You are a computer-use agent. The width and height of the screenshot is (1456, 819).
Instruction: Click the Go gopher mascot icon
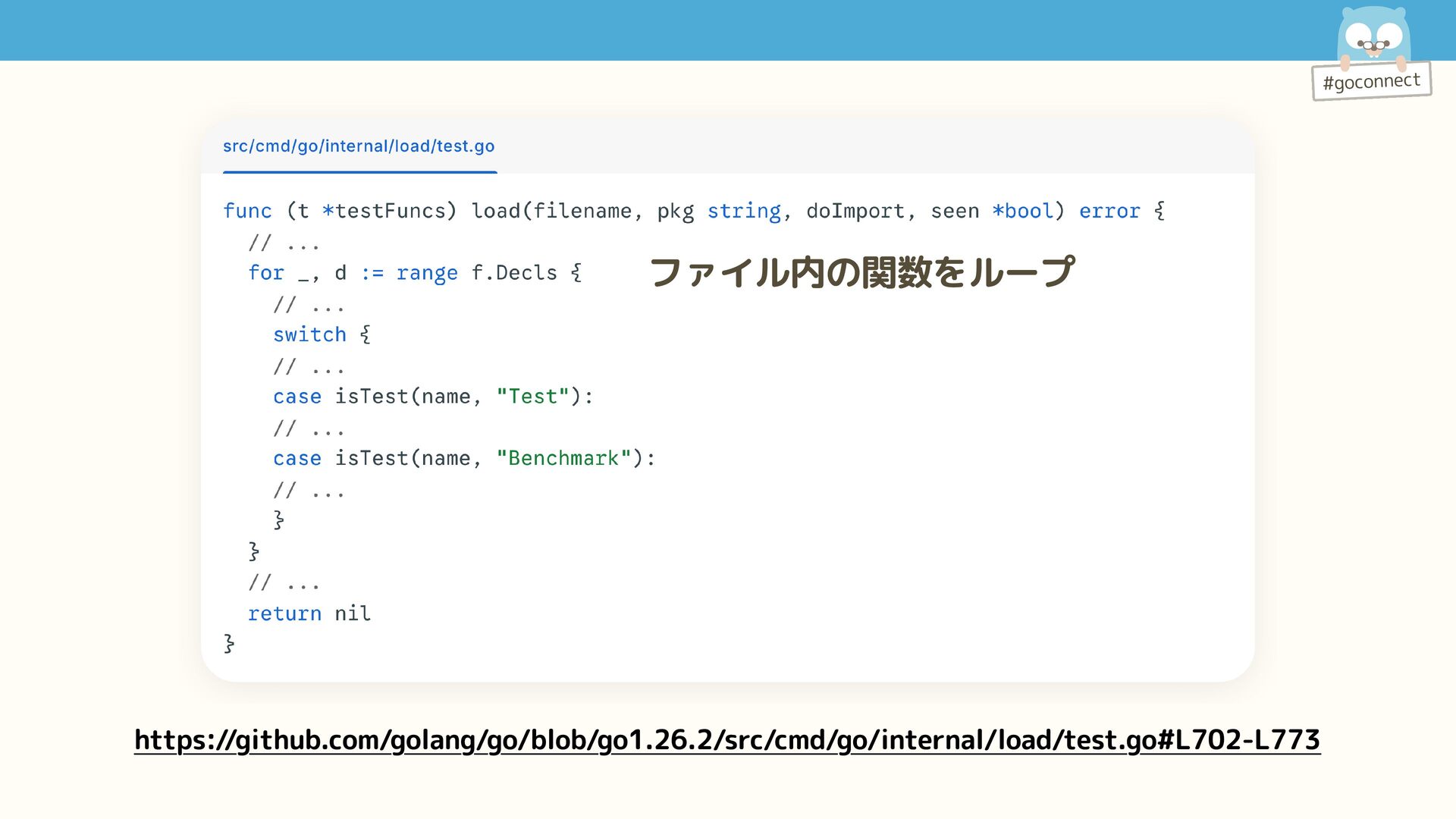(x=1373, y=36)
